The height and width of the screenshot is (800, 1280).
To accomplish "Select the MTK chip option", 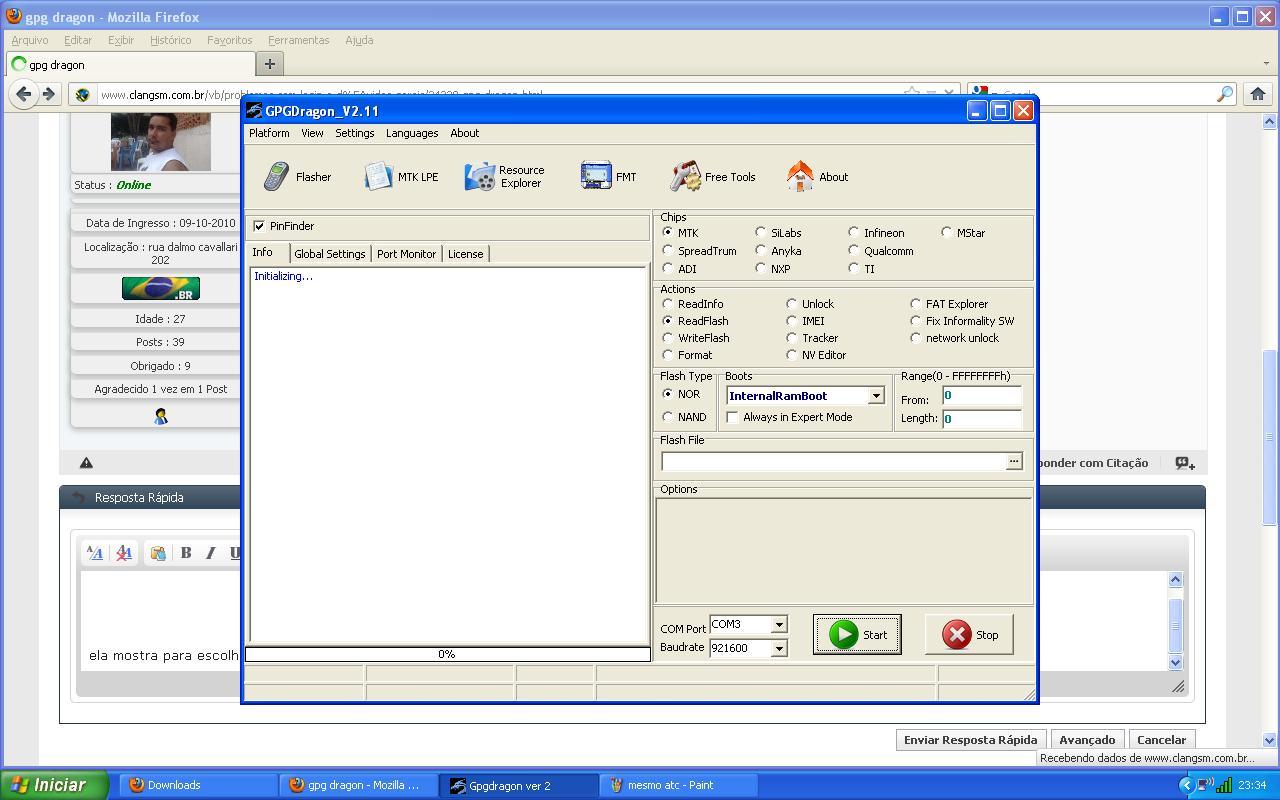I will click(x=668, y=233).
